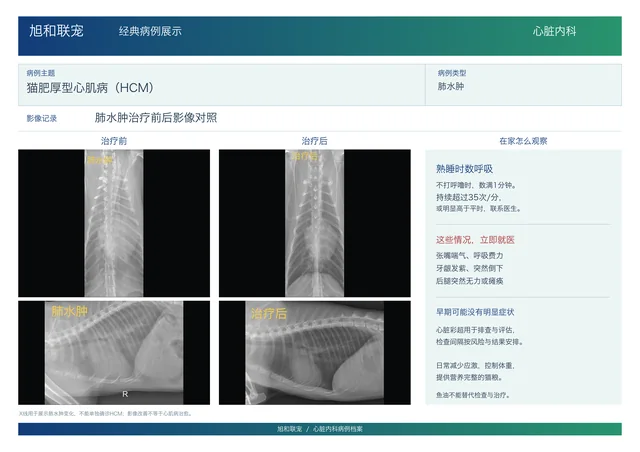The height and width of the screenshot is (452, 640).
Task: Click the '治疗前' column heading
Action: click(x=114, y=141)
